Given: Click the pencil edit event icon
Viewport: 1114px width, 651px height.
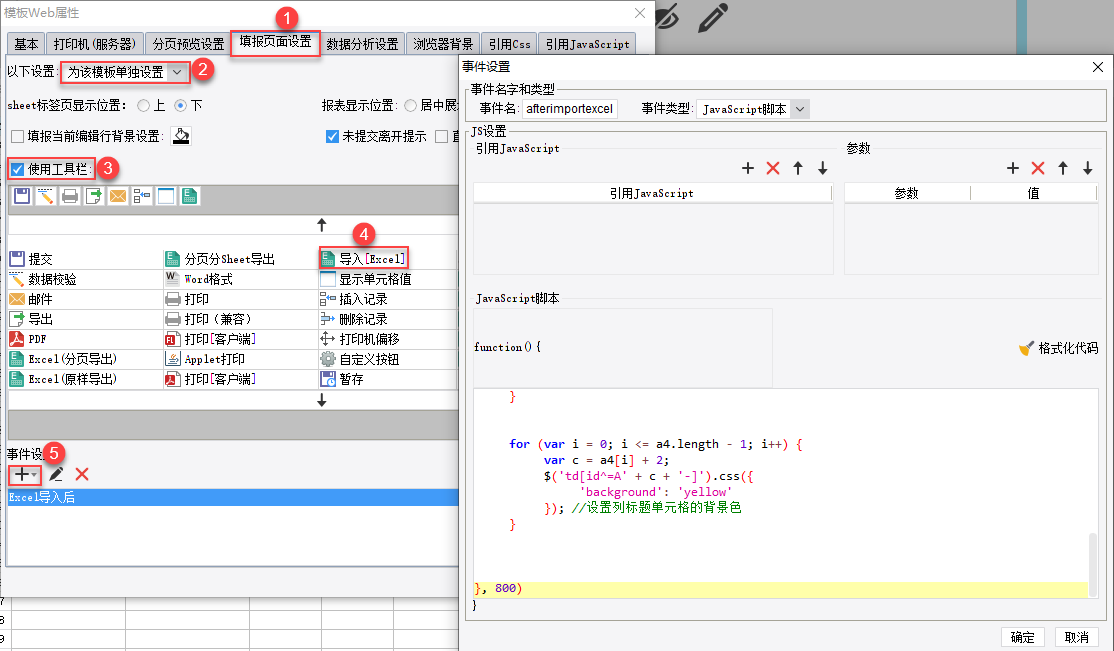Looking at the screenshot, I should tap(57, 474).
